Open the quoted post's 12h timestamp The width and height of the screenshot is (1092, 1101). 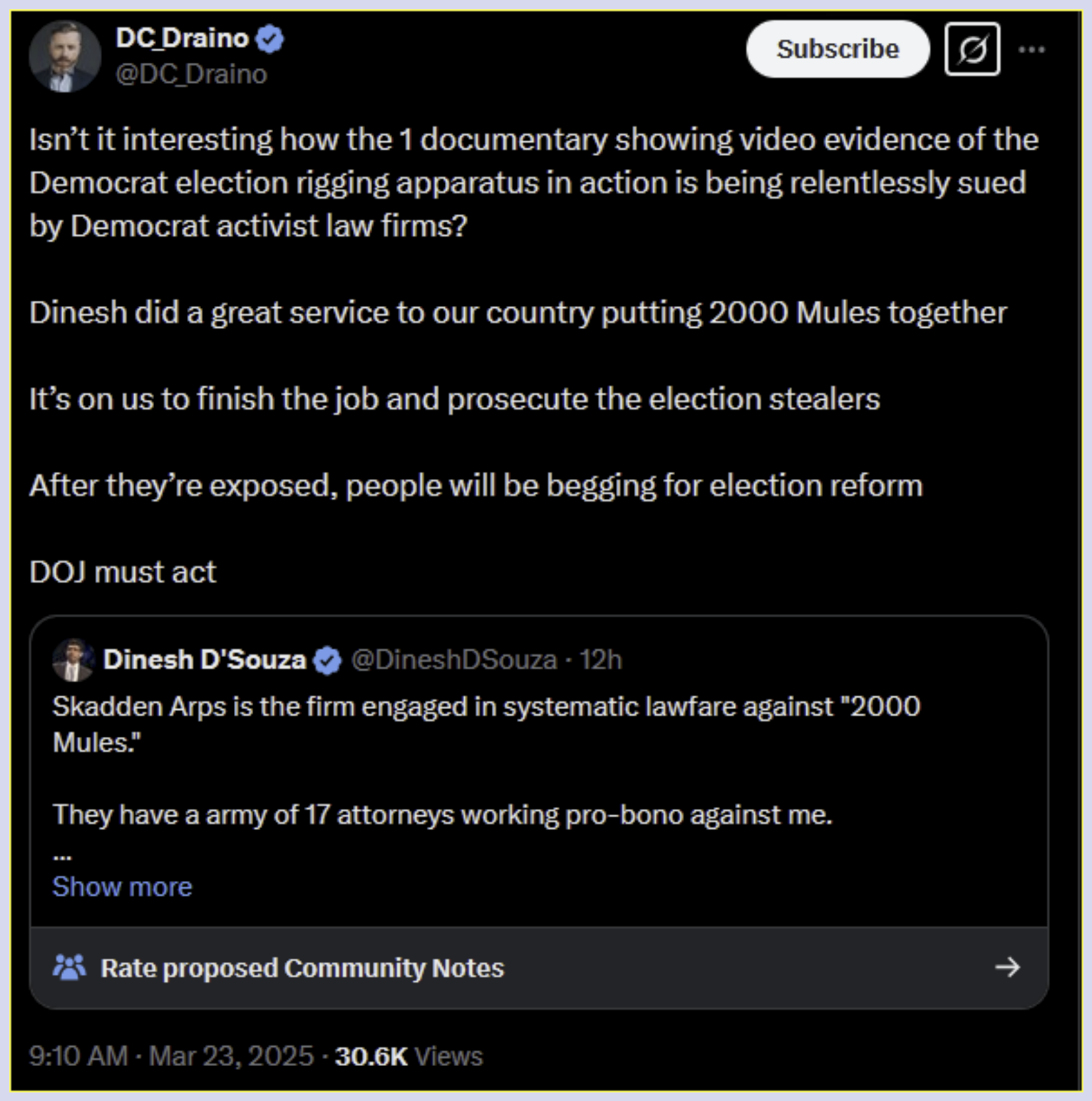click(x=600, y=660)
